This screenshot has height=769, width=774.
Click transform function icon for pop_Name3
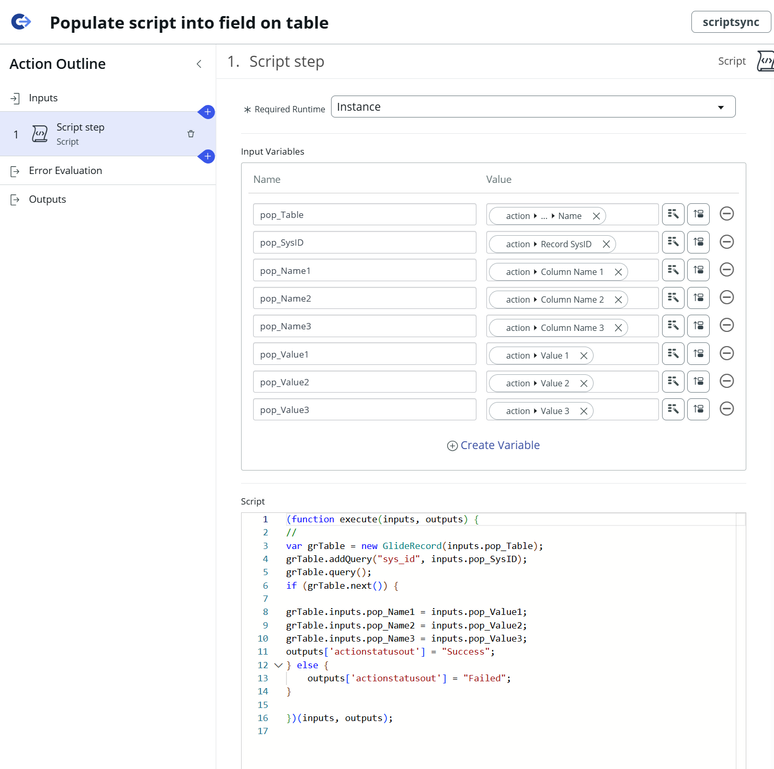coord(698,325)
